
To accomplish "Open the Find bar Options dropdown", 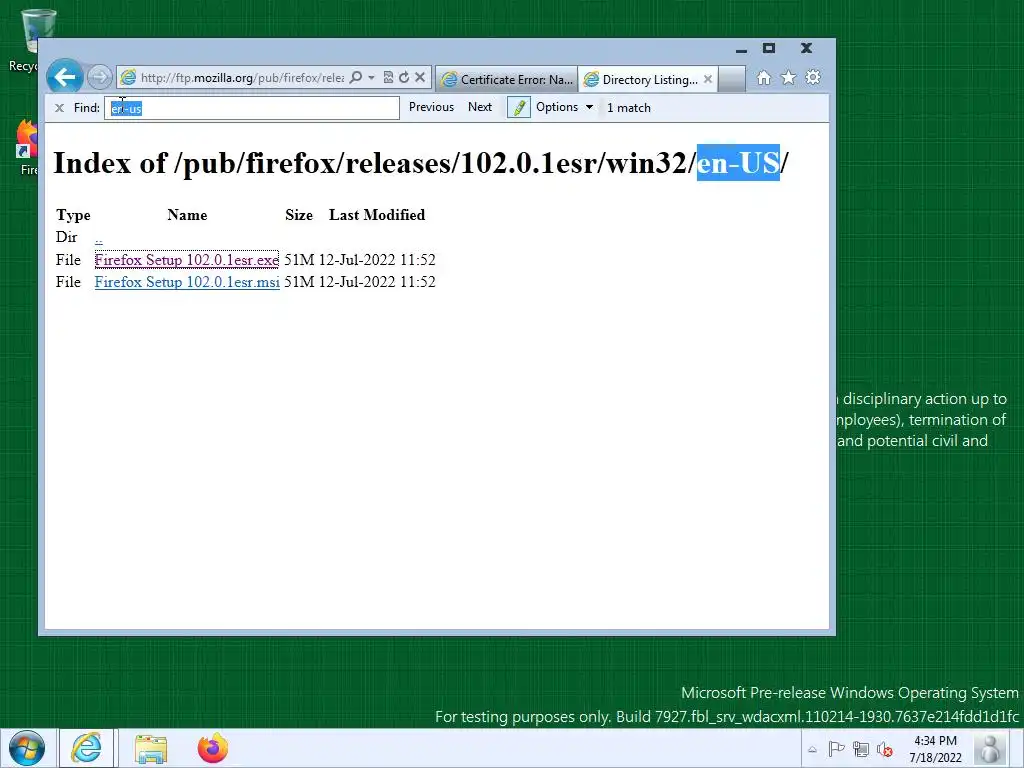I will tap(564, 107).
